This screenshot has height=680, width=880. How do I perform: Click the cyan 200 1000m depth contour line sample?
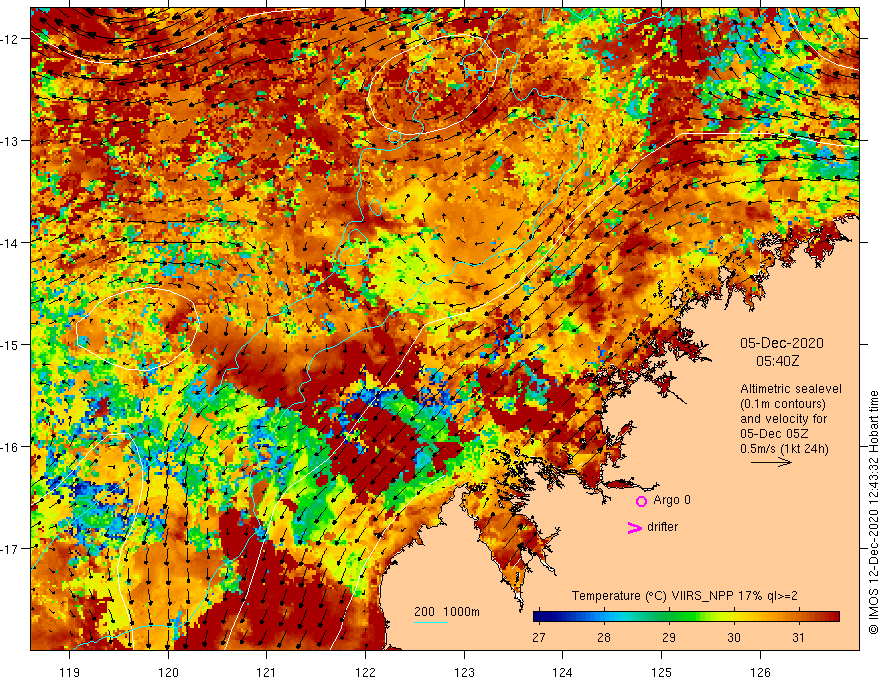[x=431, y=623]
